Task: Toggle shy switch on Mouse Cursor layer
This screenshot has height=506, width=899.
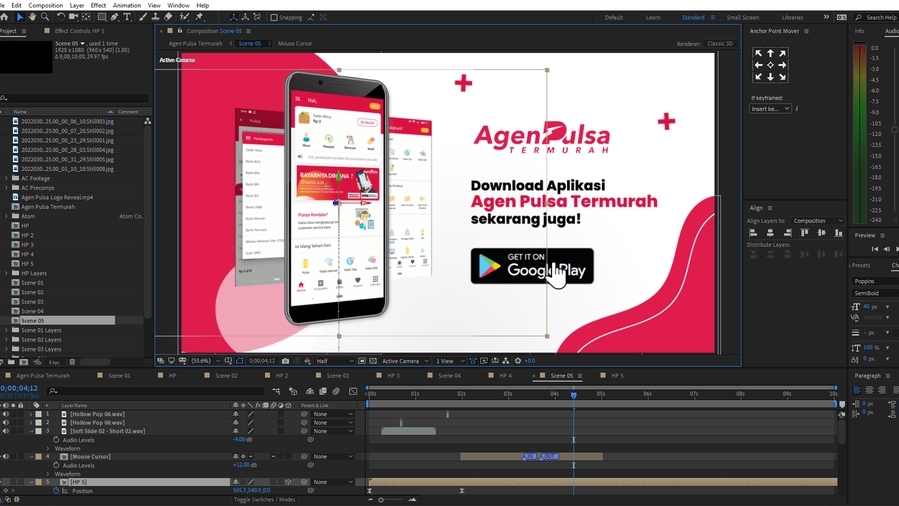Action: click(x=236, y=457)
